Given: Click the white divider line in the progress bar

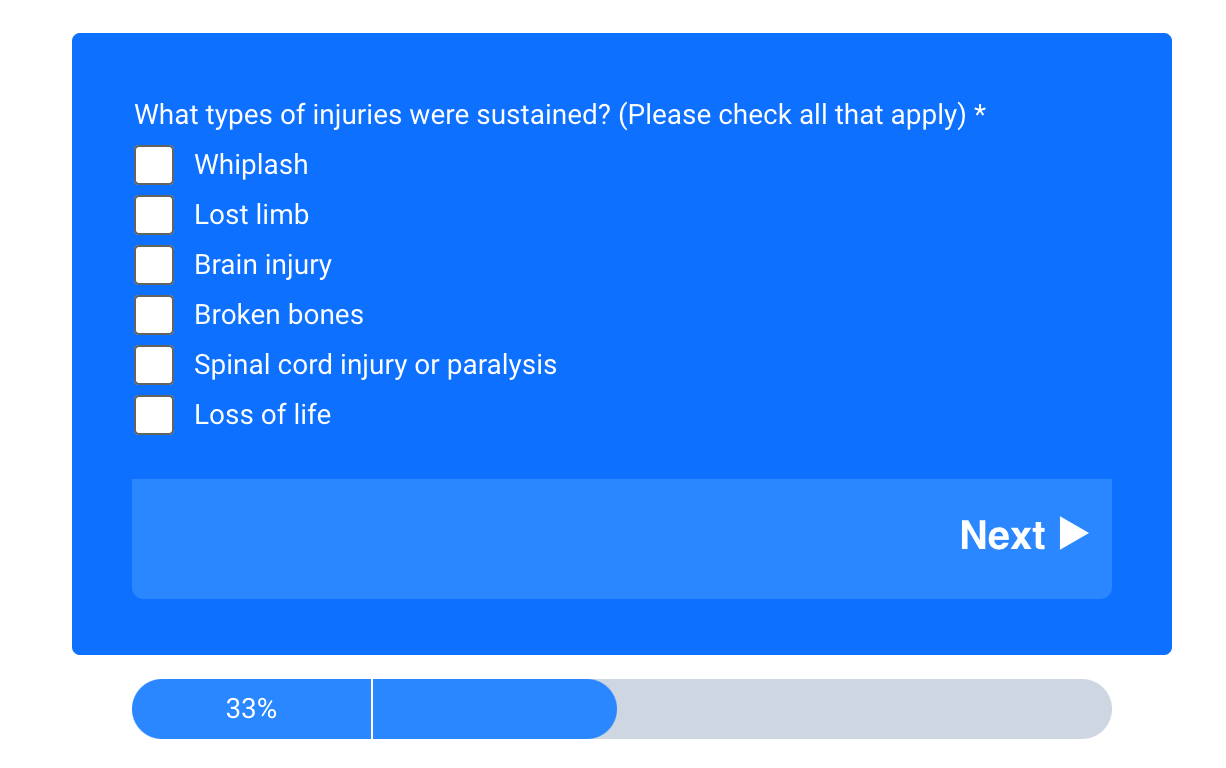Looking at the screenshot, I should pyautogui.click(x=372, y=709).
